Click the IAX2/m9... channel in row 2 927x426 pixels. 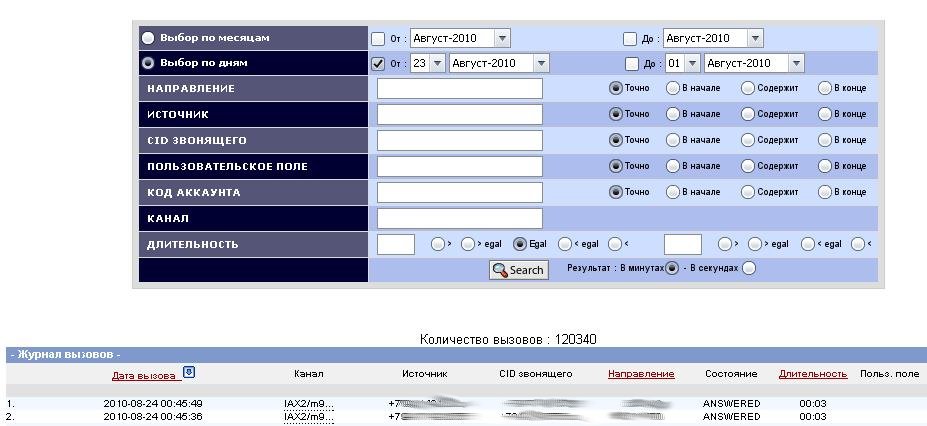(308, 417)
